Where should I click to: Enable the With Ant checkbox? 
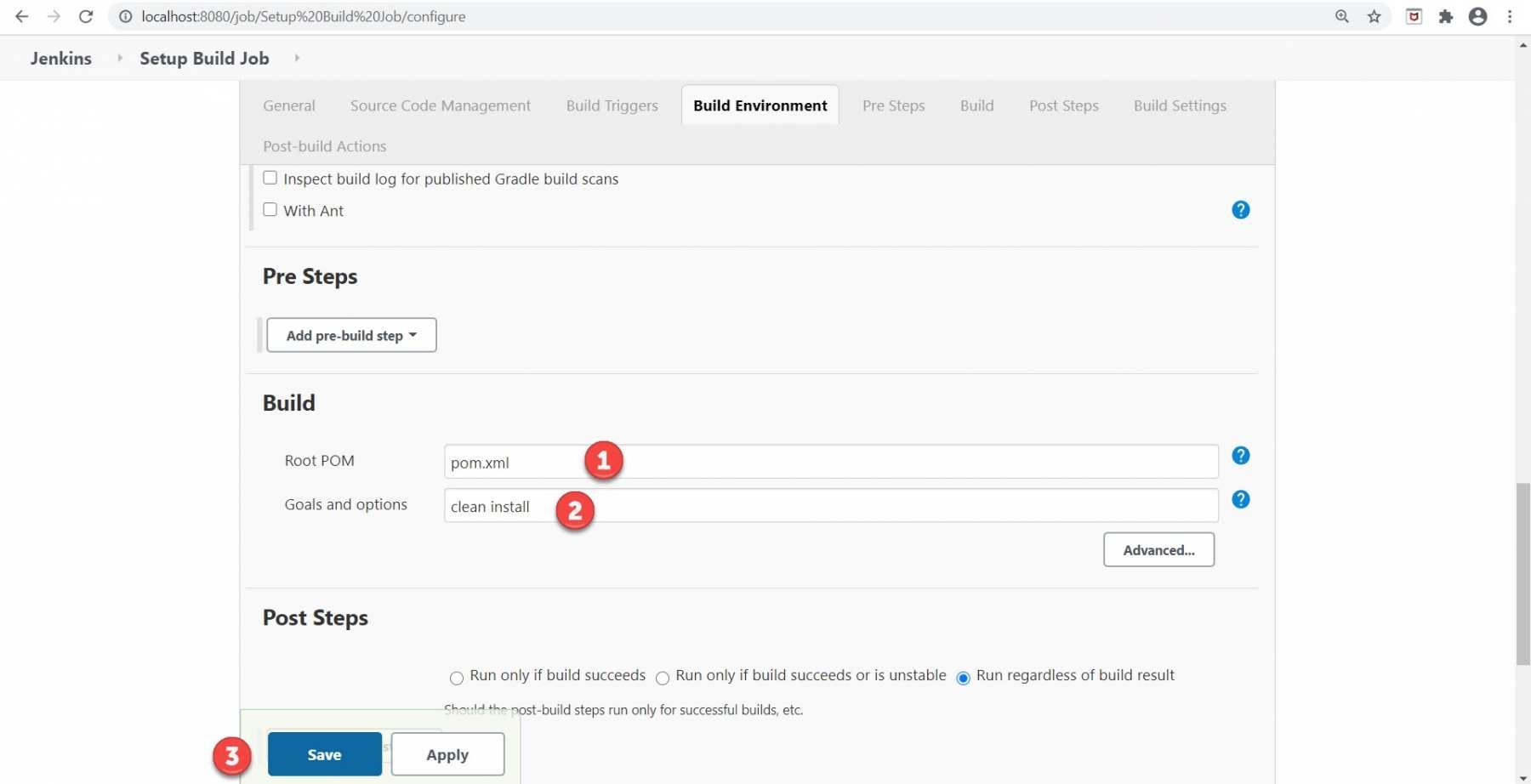(x=270, y=209)
